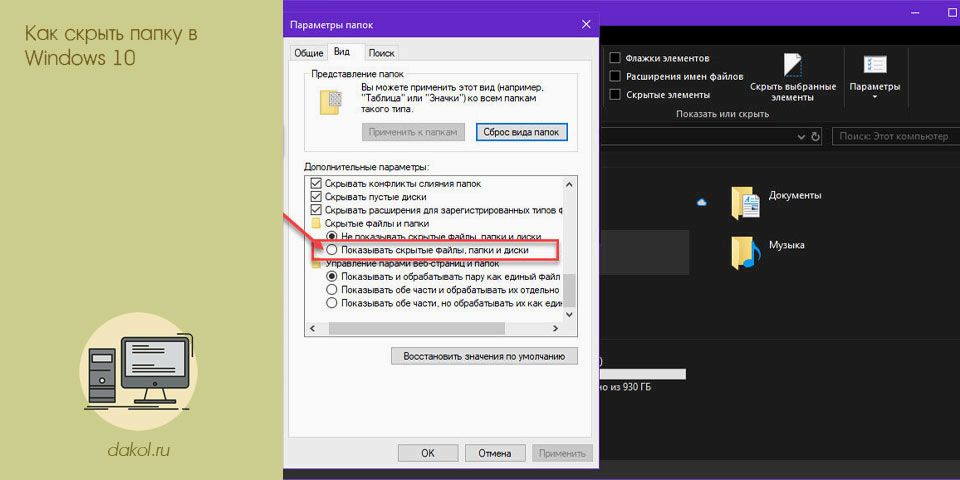Click the refresh icon in Explorer address bar
Image resolution: width=960 pixels, height=480 pixels.
click(x=815, y=136)
